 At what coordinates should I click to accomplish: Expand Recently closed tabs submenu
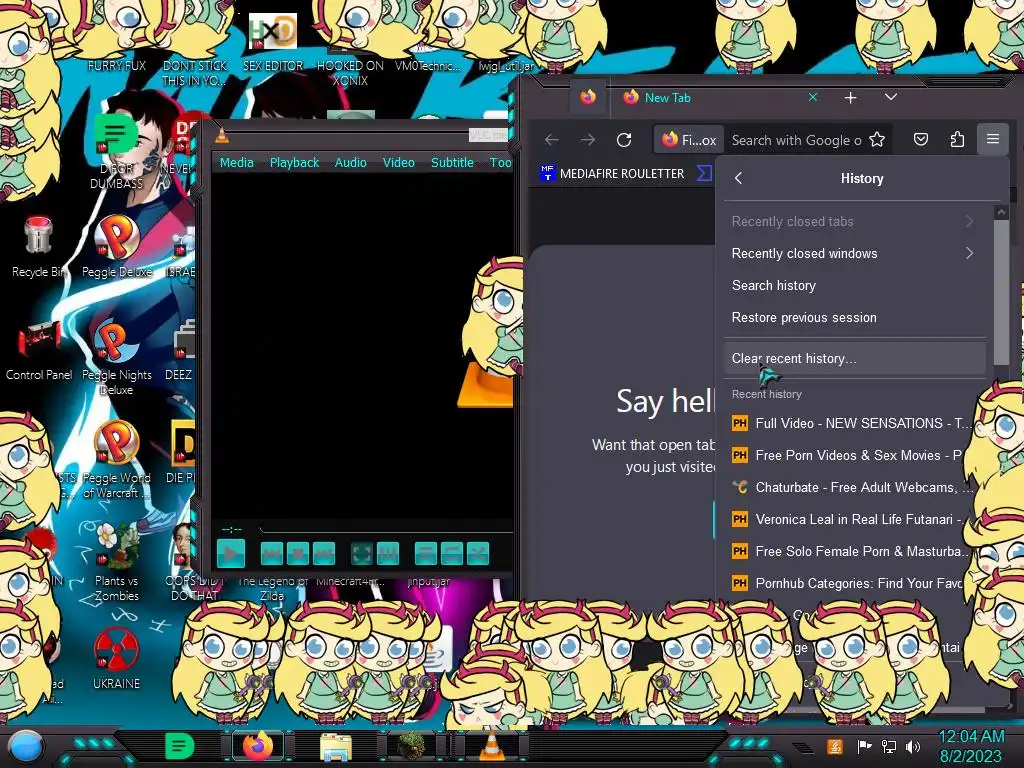pos(854,221)
